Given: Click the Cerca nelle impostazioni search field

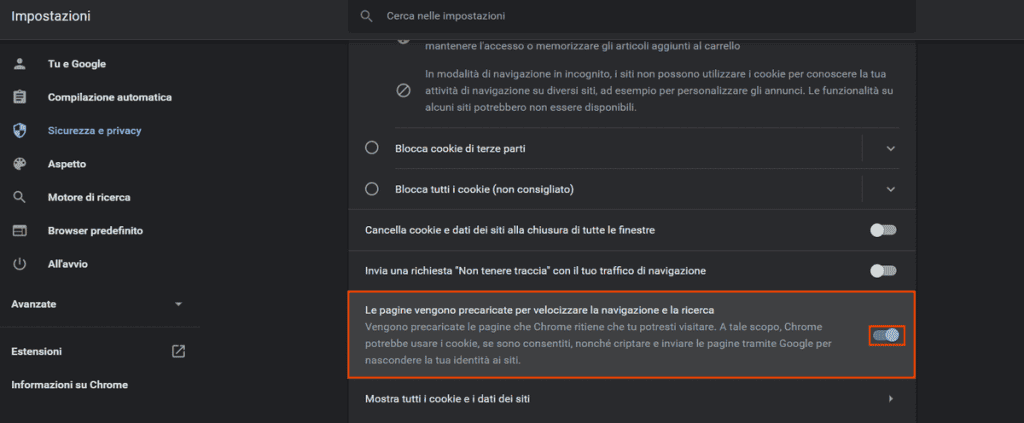Looking at the screenshot, I should coord(632,16).
